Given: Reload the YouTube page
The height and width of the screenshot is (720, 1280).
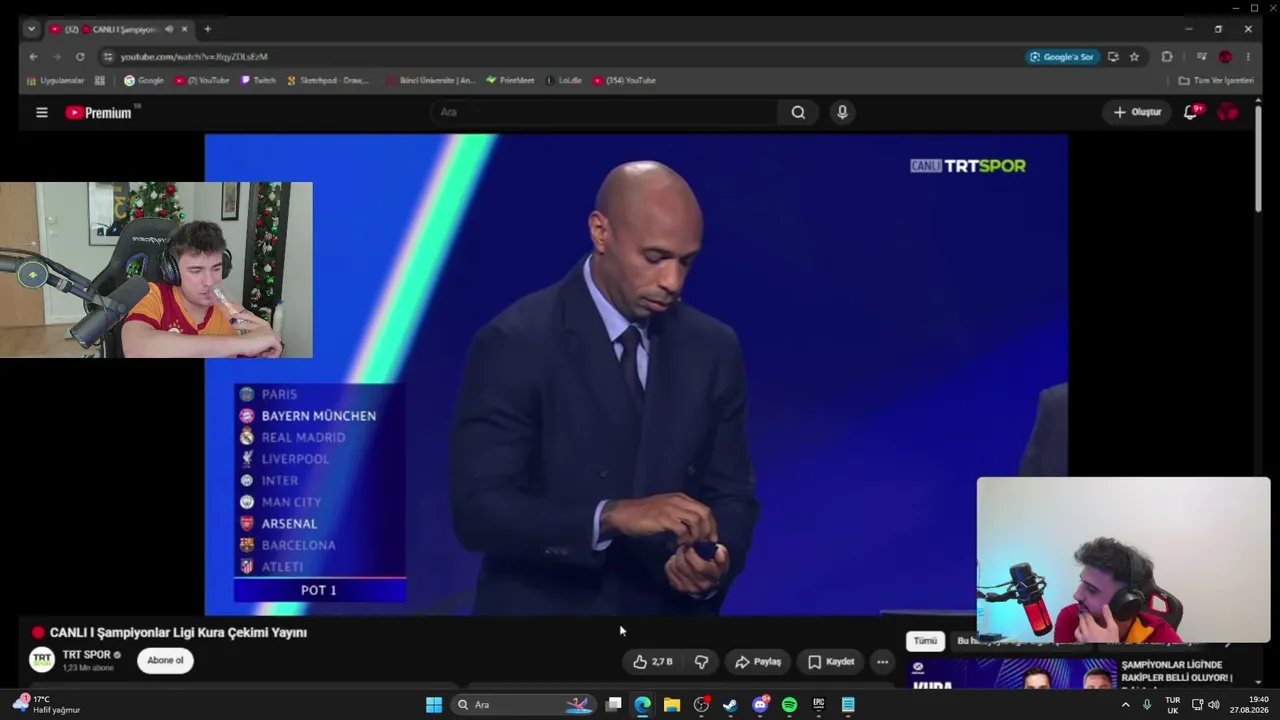Looking at the screenshot, I should (x=80, y=57).
